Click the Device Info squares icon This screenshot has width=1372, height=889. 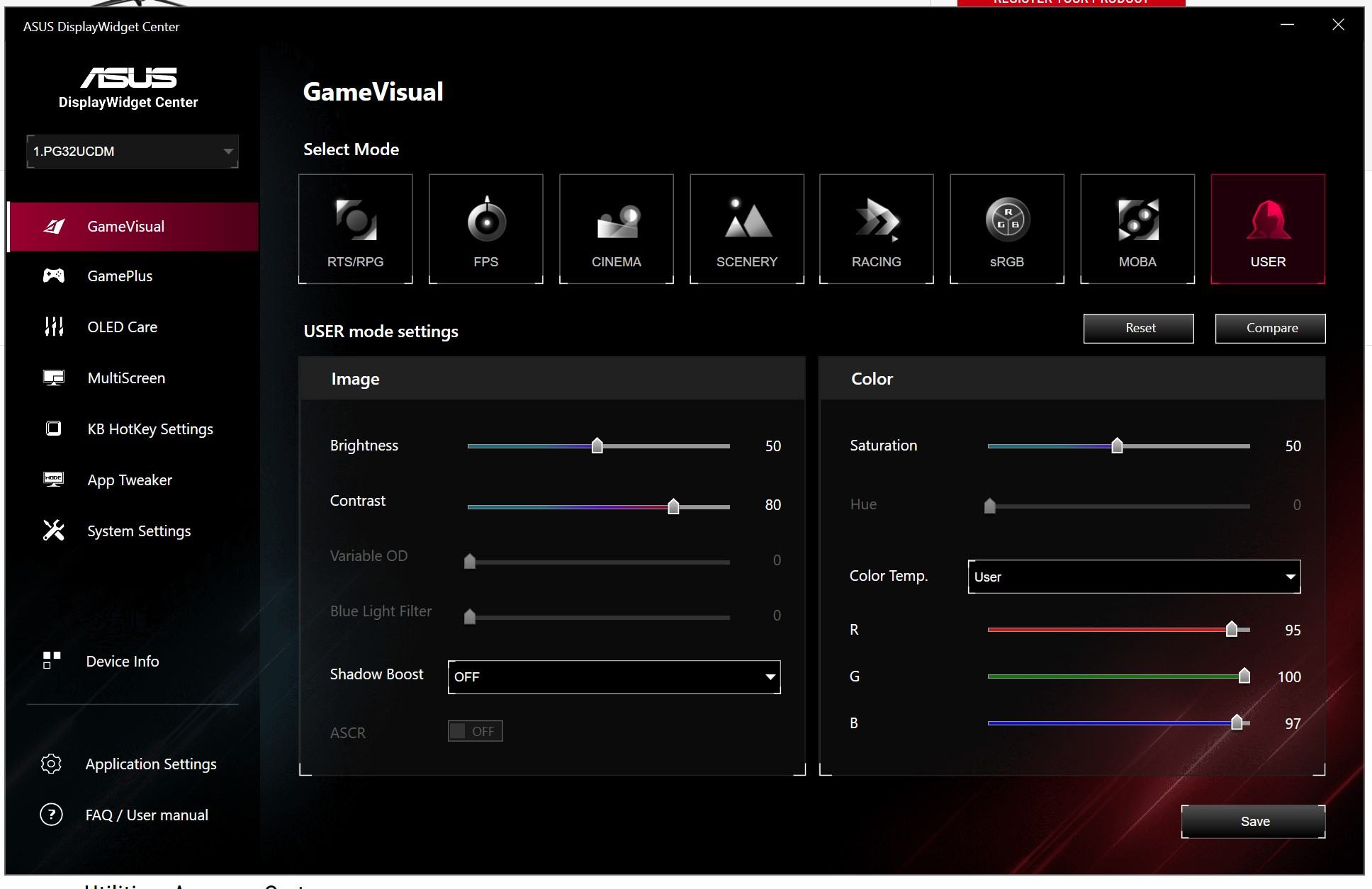[x=52, y=660]
